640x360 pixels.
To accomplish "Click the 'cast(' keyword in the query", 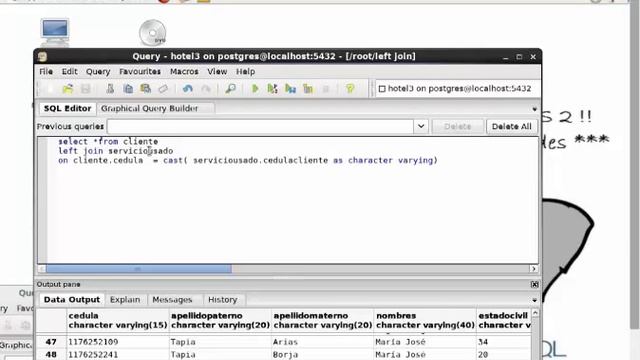I will point(175,160).
